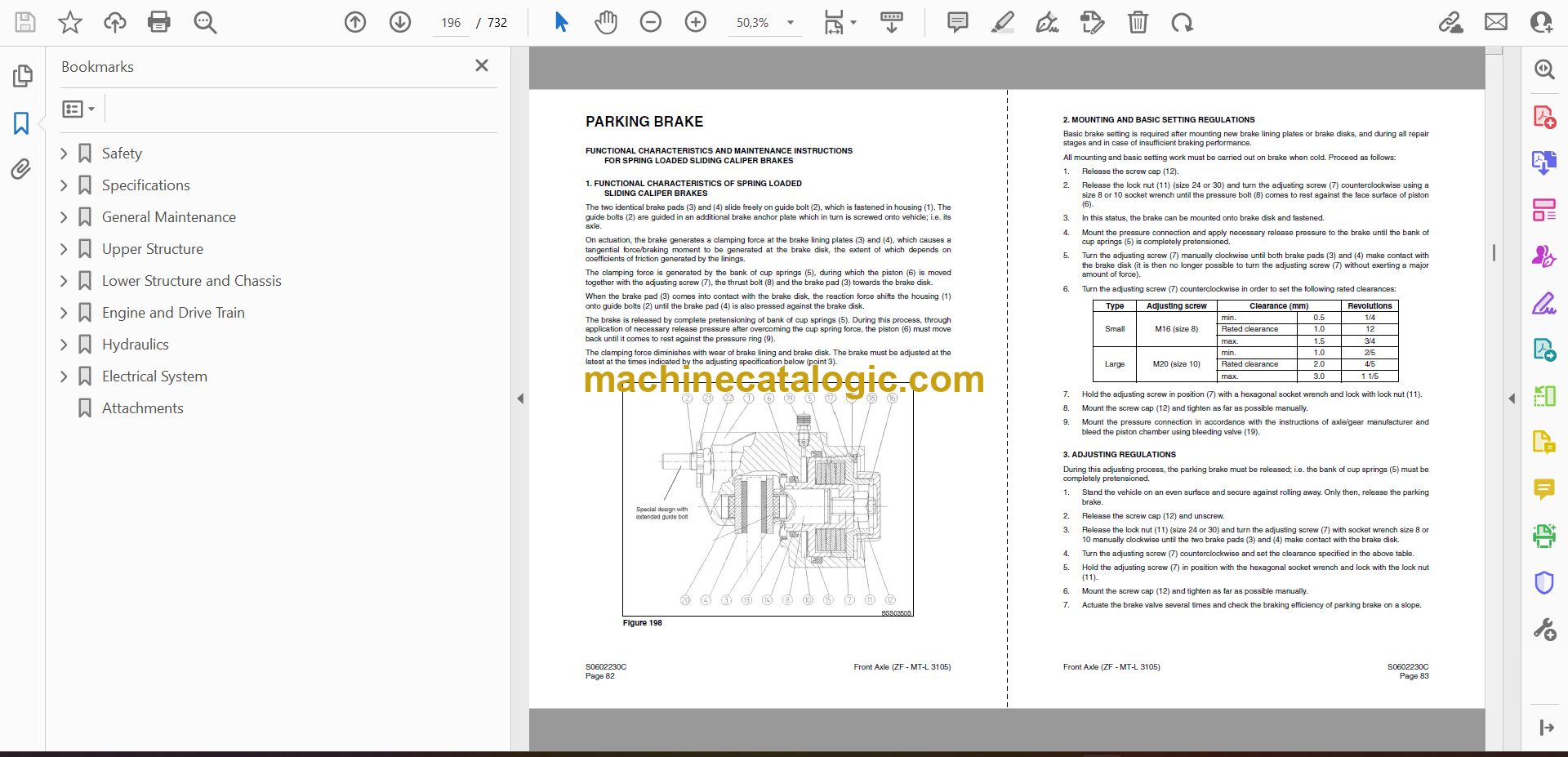Click the vertical document scrollbar thumb
This screenshot has height=757, width=1568.
1494,253
